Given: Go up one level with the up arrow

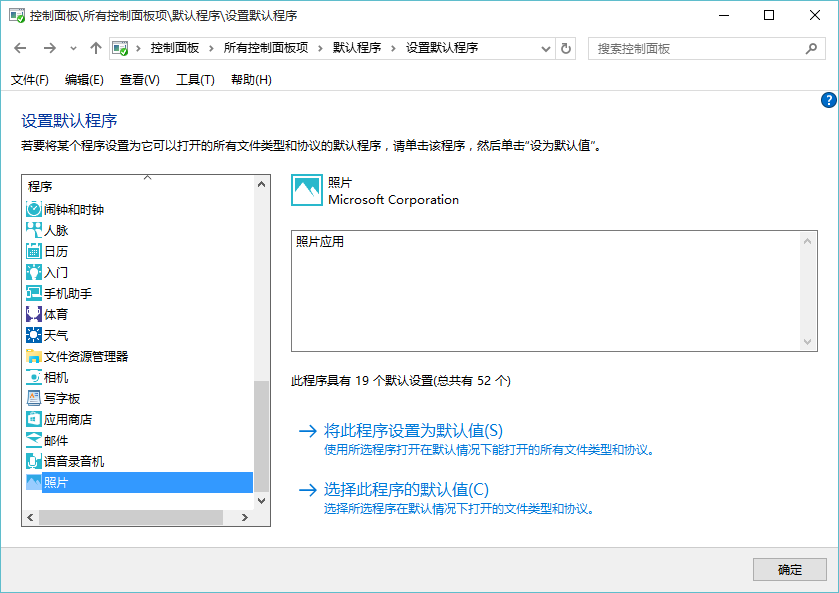Looking at the screenshot, I should pyautogui.click(x=96, y=48).
